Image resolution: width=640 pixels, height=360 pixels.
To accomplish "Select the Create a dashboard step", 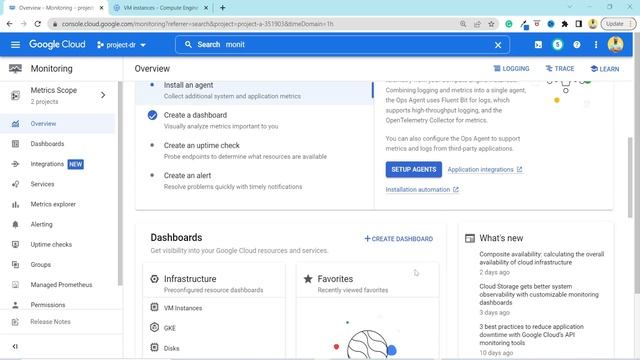I will tap(254, 120).
